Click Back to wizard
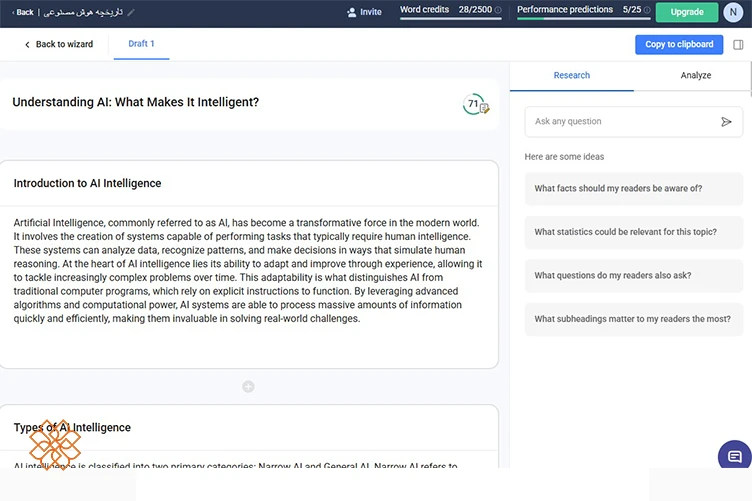The width and height of the screenshot is (752, 501). coord(59,44)
